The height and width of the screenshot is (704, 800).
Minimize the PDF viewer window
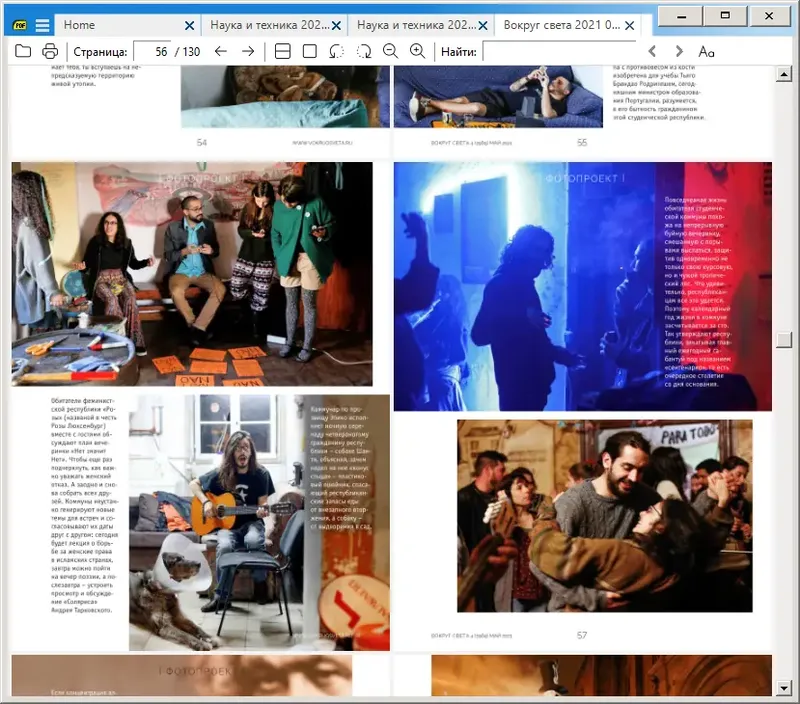pos(681,16)
